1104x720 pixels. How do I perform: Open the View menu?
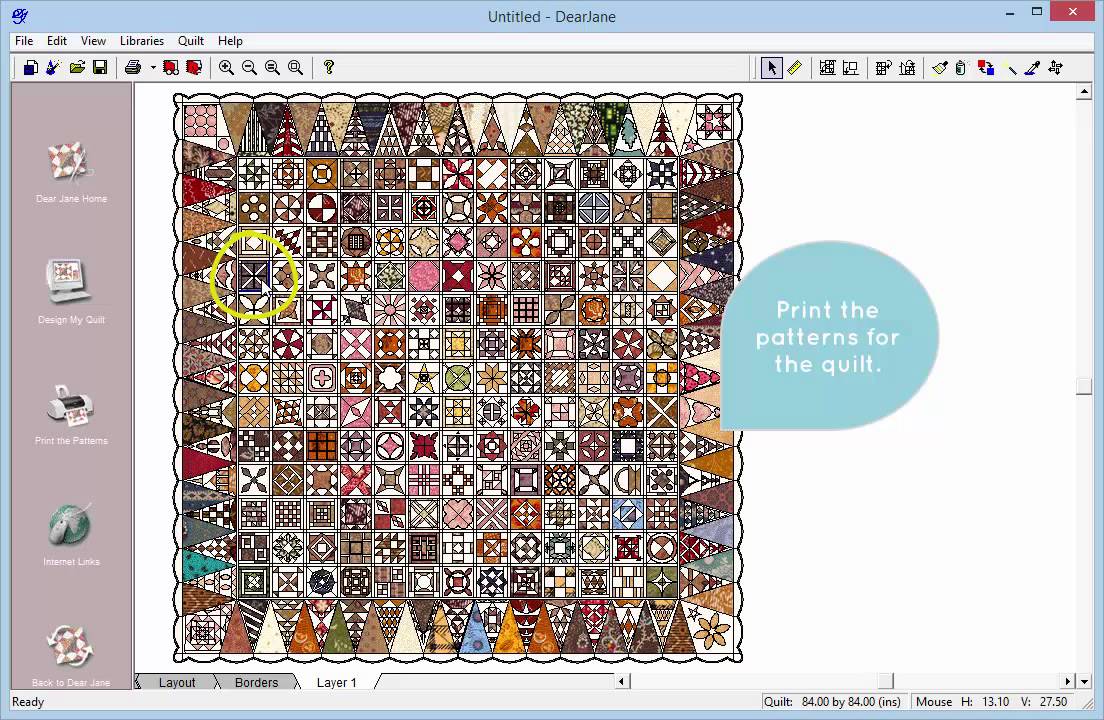click(93, 41)
